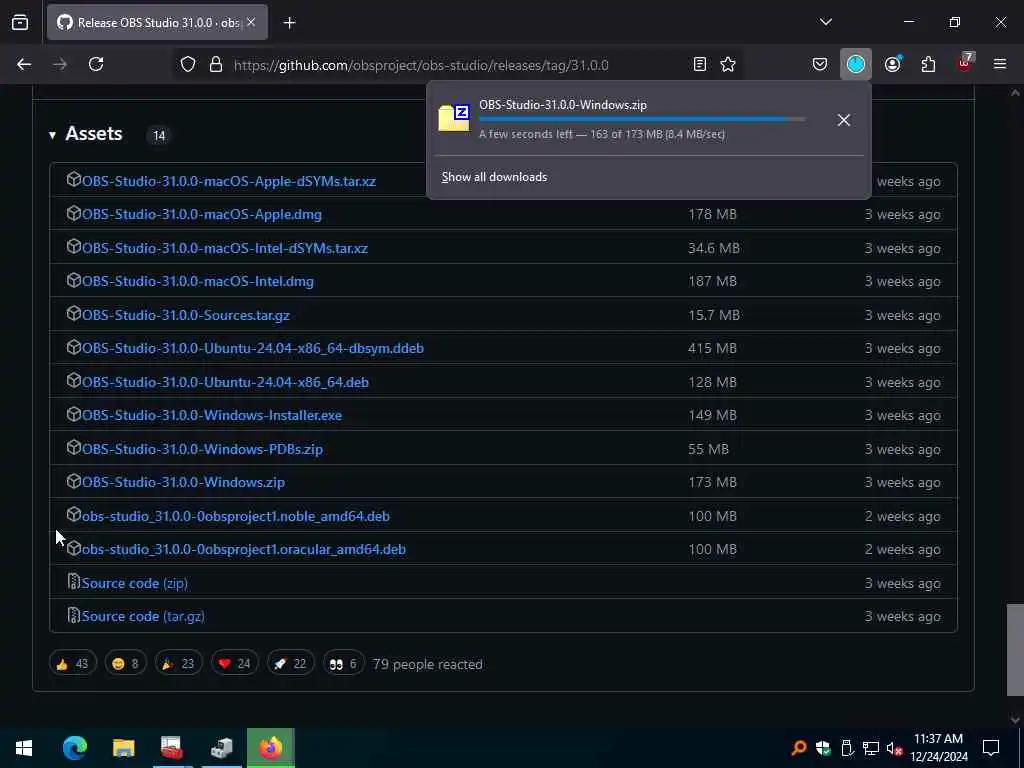Go back with the browser back arrow
Viewport: 1024px width, 768px height.
tap(24, 64)
